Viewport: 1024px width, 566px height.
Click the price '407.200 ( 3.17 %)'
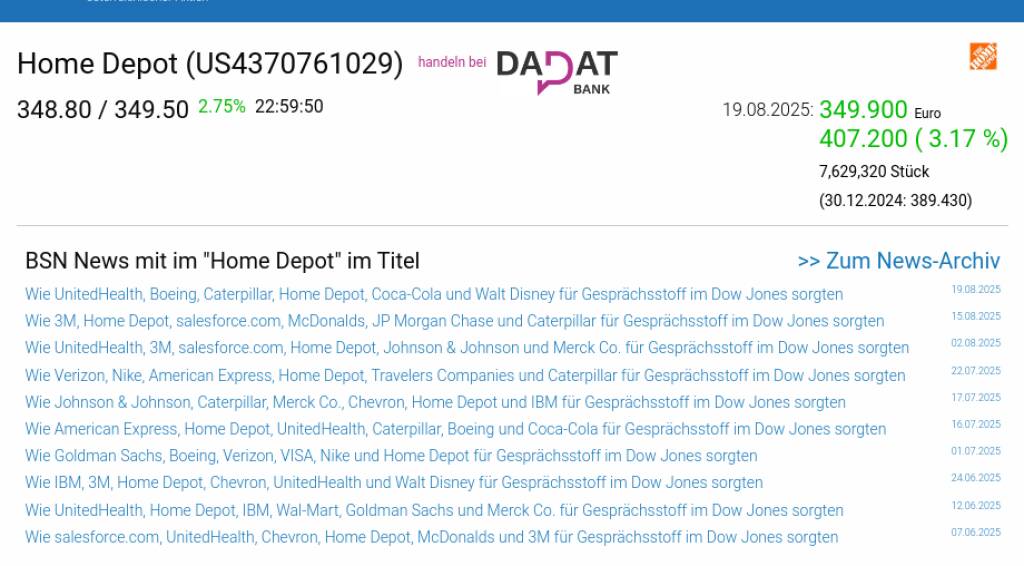[914, 138]
